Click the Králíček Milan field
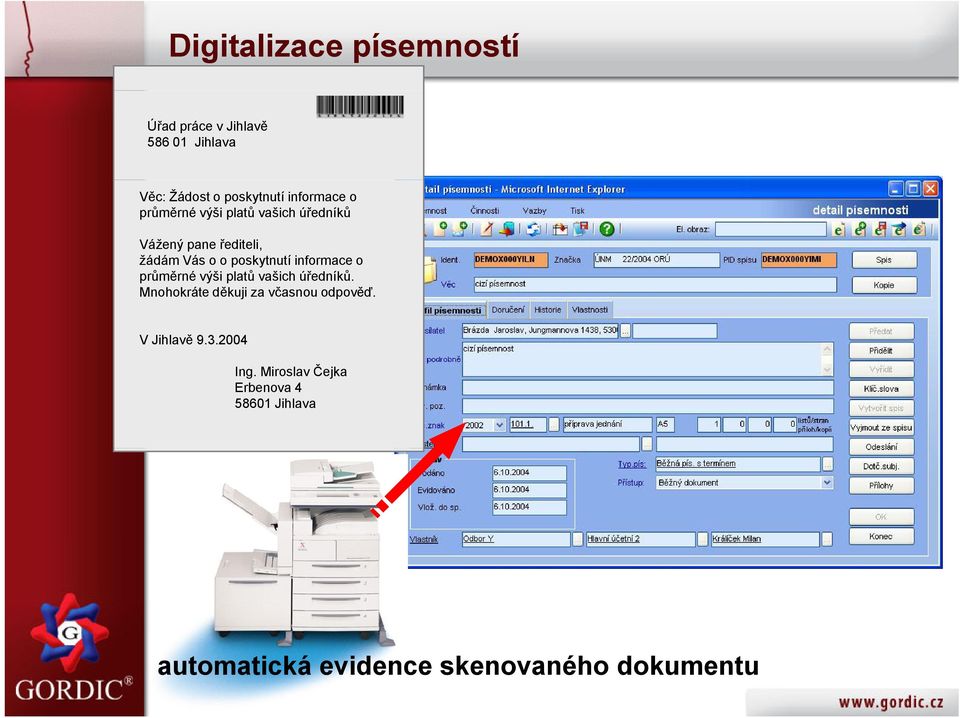The height and width of the screenshot is (718, 960). pyautogui.click(x=765, y=539)
